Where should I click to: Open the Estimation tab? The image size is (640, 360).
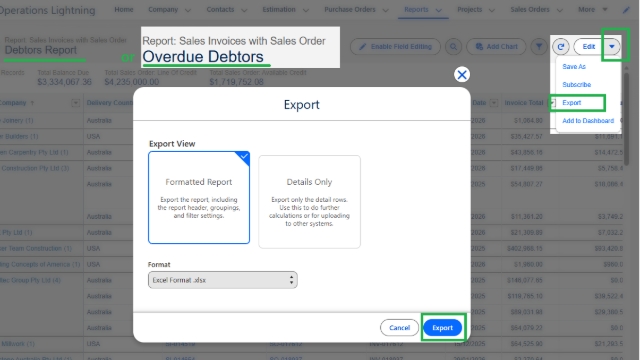(x=279, y=9)
